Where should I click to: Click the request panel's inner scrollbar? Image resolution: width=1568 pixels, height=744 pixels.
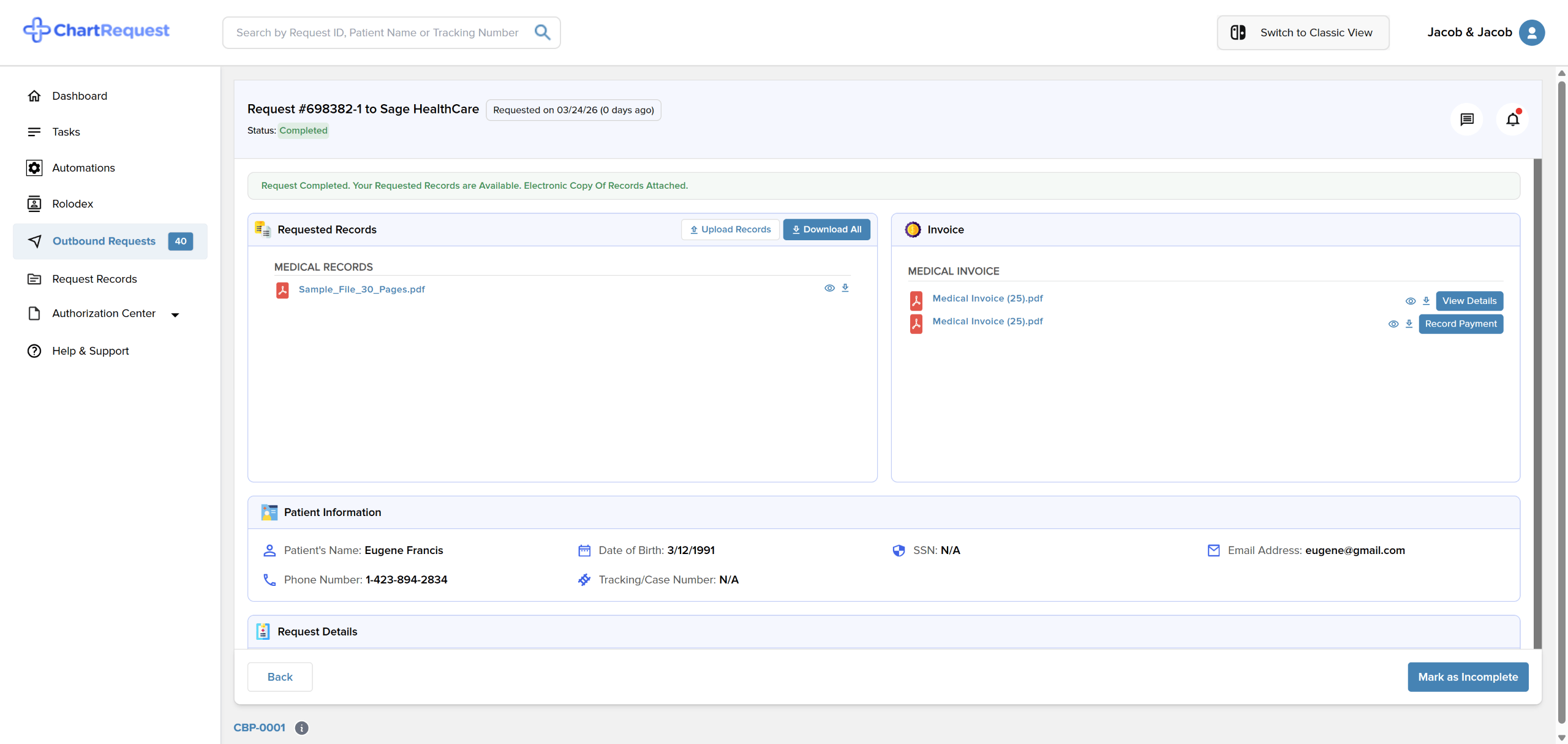coord(1537,403)
